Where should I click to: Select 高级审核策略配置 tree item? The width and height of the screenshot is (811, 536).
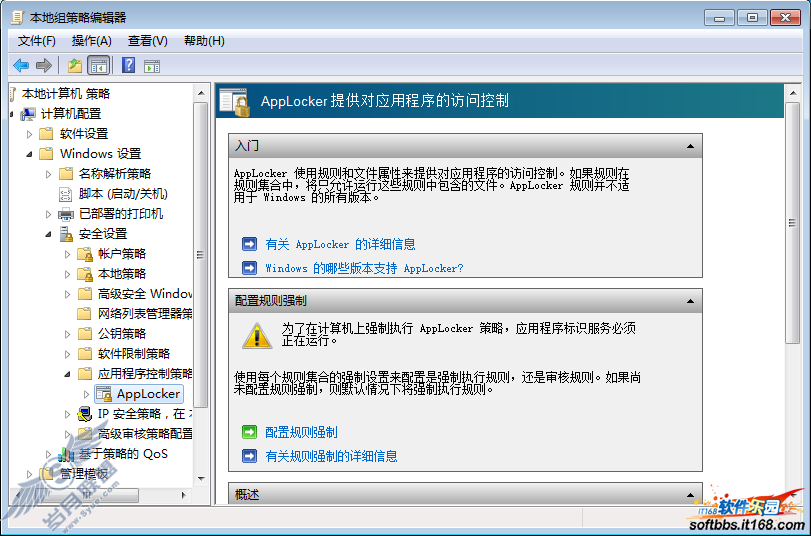[x=145, y=434]
